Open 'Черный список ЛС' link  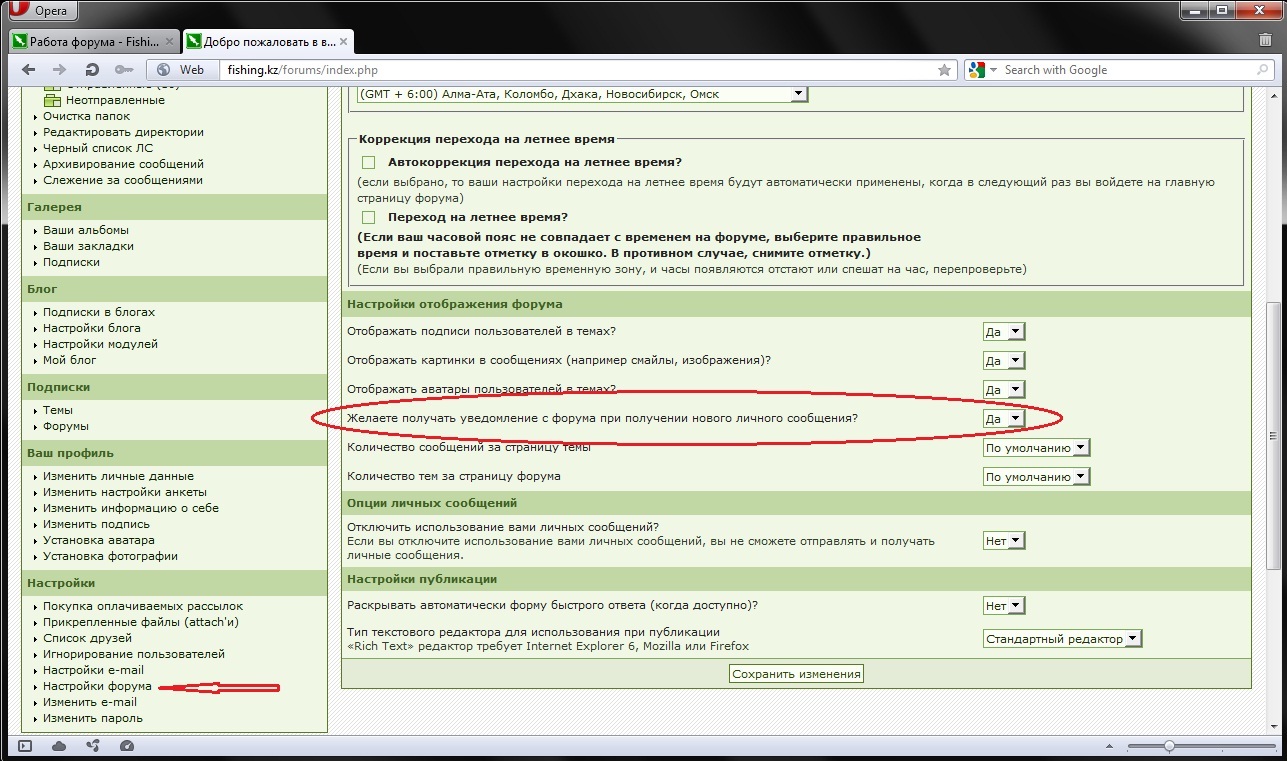click(98, 148)
